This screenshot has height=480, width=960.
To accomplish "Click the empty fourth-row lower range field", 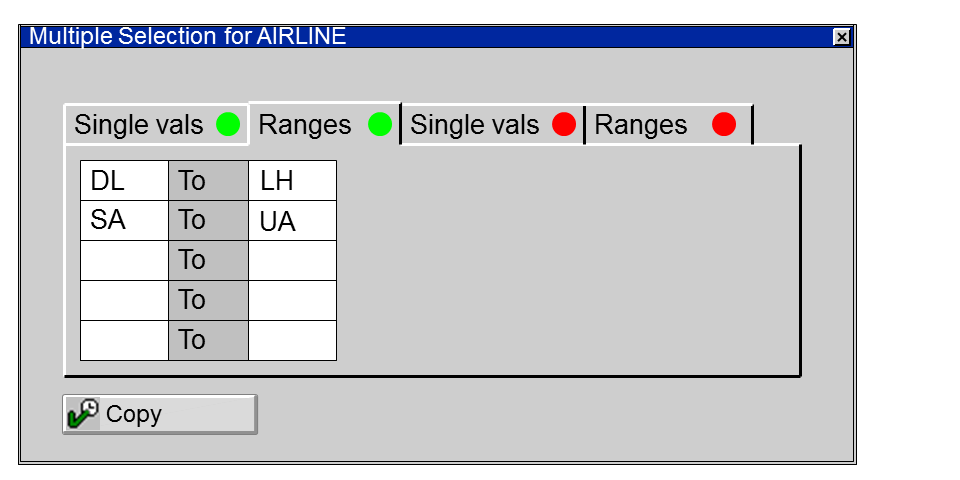I will click(x=124, y=301).
